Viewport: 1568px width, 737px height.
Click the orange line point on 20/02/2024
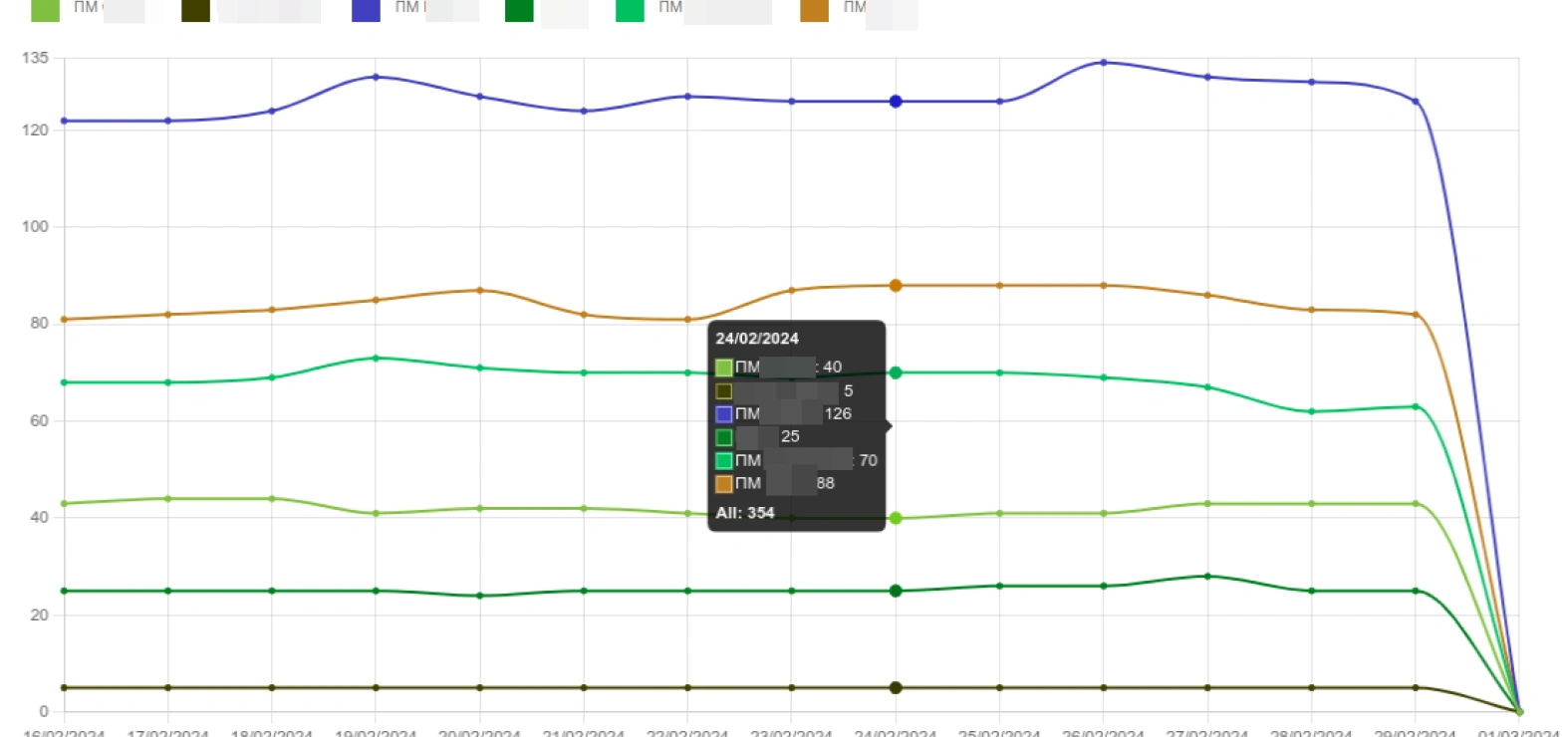pyautogui.click(x=480, y=291)
